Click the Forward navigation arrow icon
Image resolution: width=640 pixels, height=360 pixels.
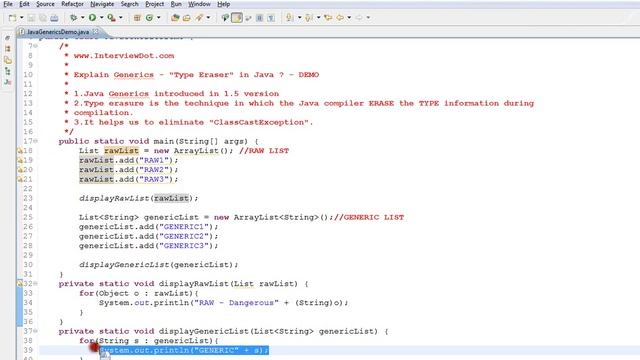coord(359,18)
